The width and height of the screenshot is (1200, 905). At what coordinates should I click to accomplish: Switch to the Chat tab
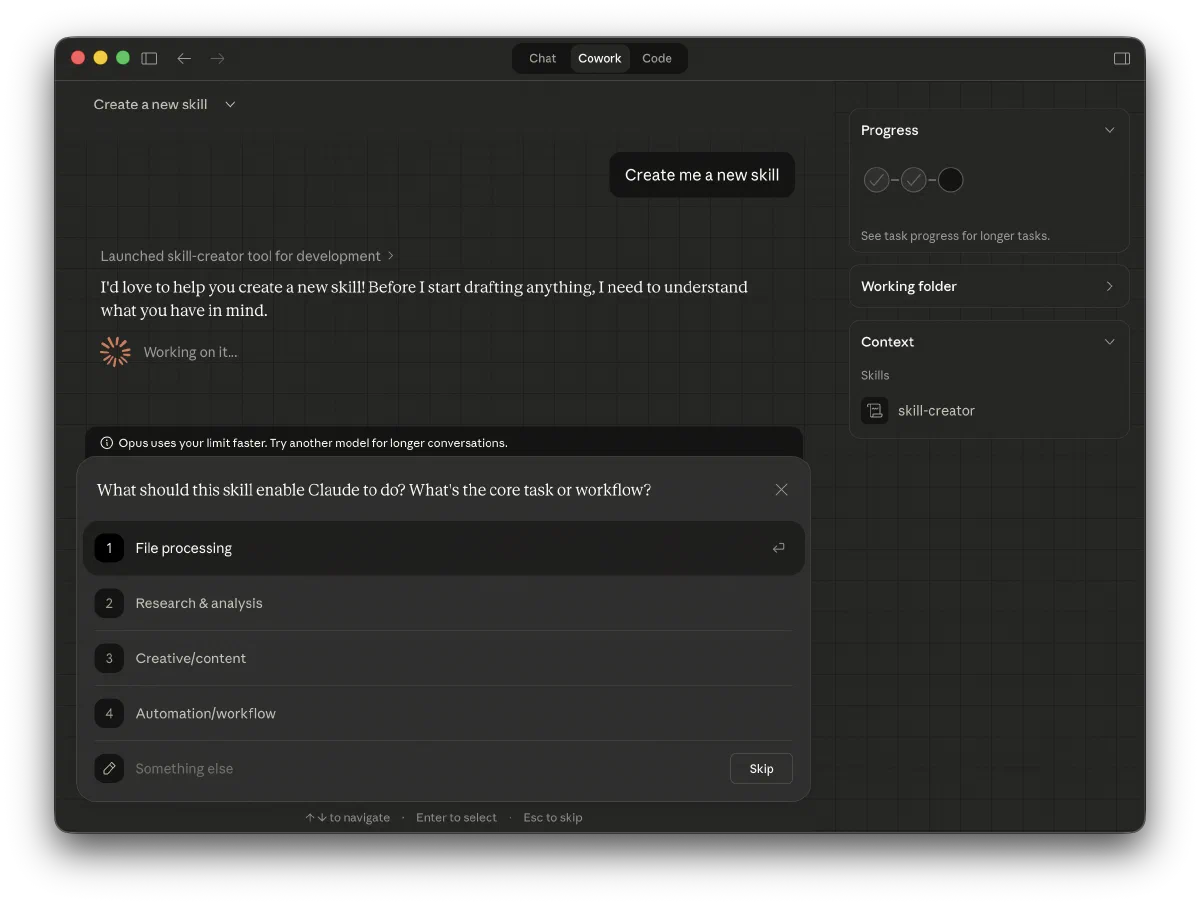tap(542, 58)
